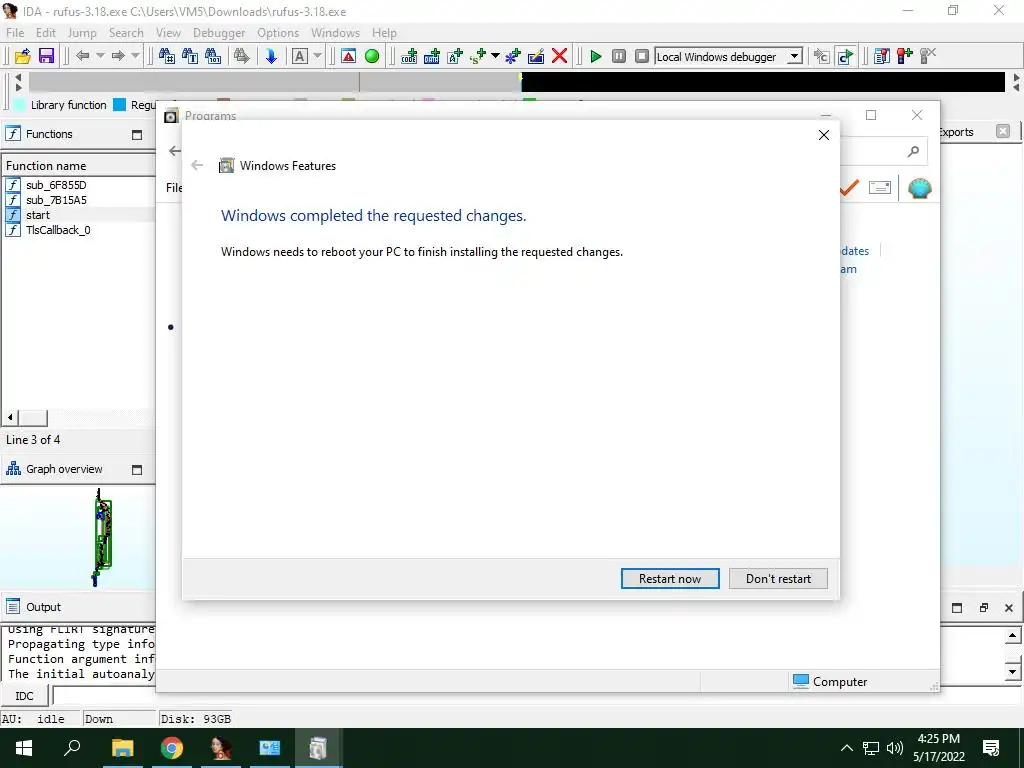1024x768 pixels.
Task: Open the Debugger menu in IDA
Action: pos(219,33)
